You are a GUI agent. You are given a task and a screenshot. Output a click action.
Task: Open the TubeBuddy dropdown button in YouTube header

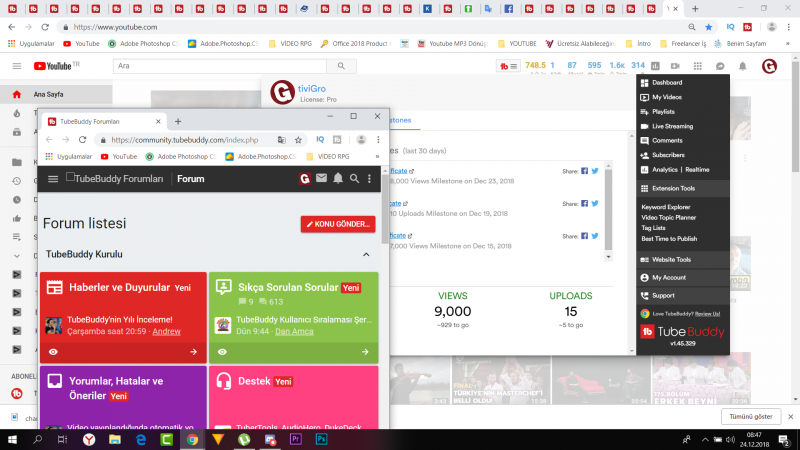[x=507, y=66]
